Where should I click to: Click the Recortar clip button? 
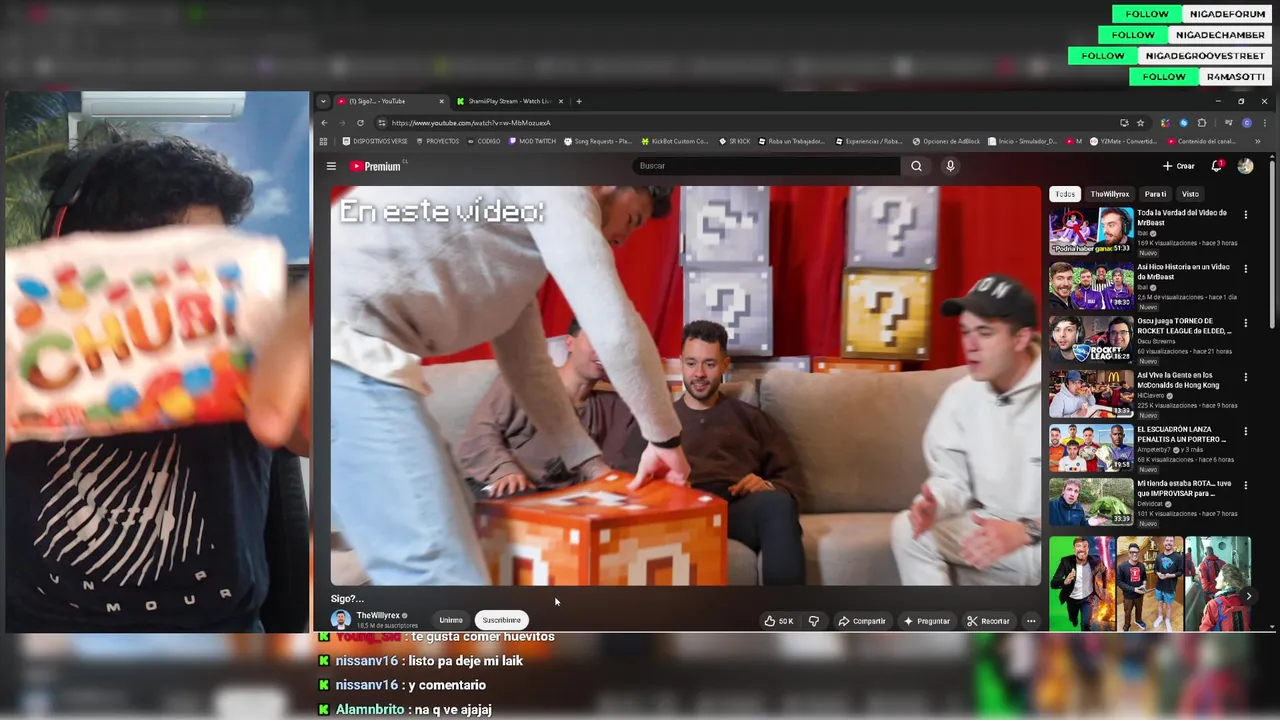pyautogui.click(x=989, y=621)
